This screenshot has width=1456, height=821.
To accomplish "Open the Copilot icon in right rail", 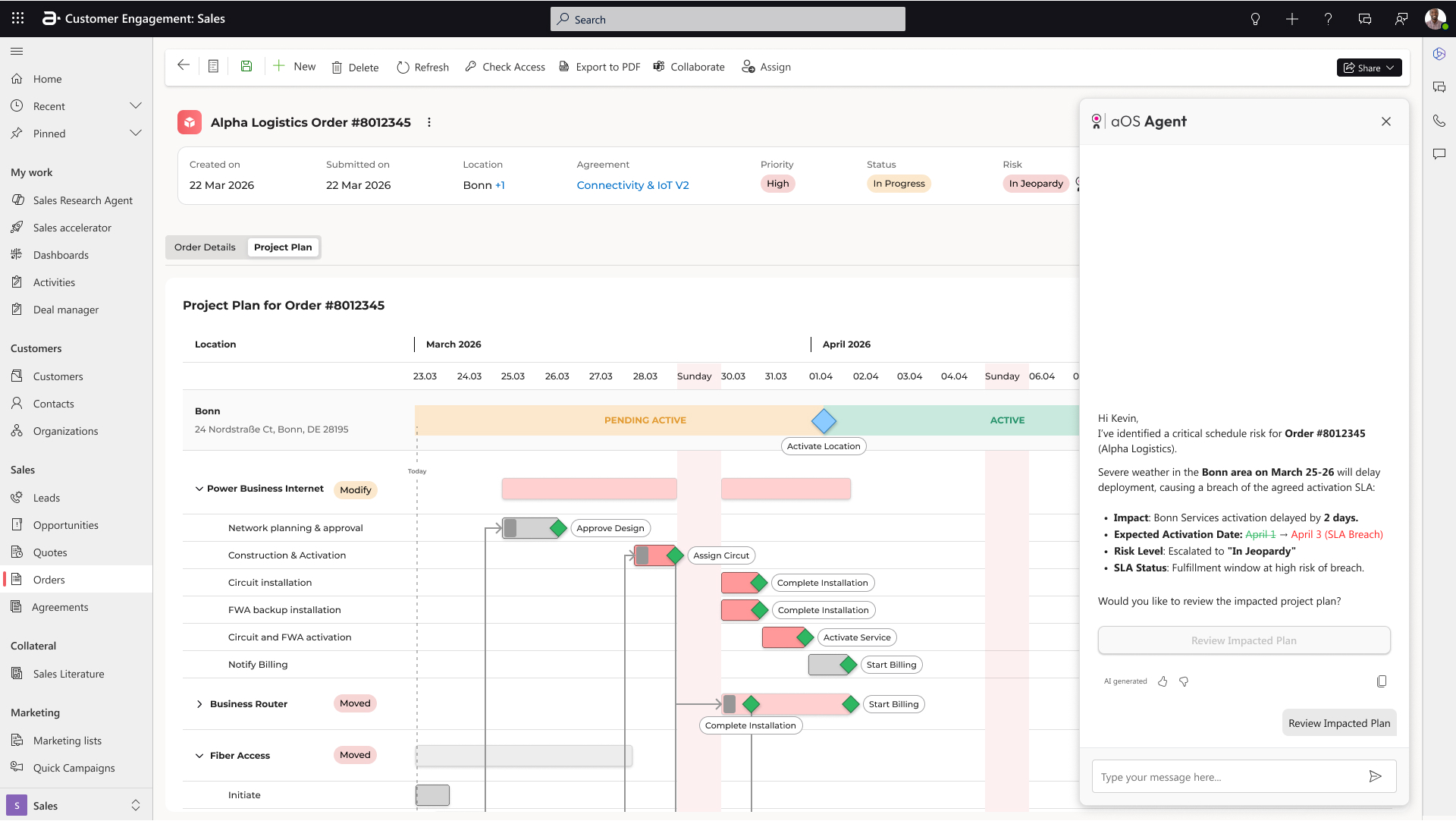I will pos(1439,54).
